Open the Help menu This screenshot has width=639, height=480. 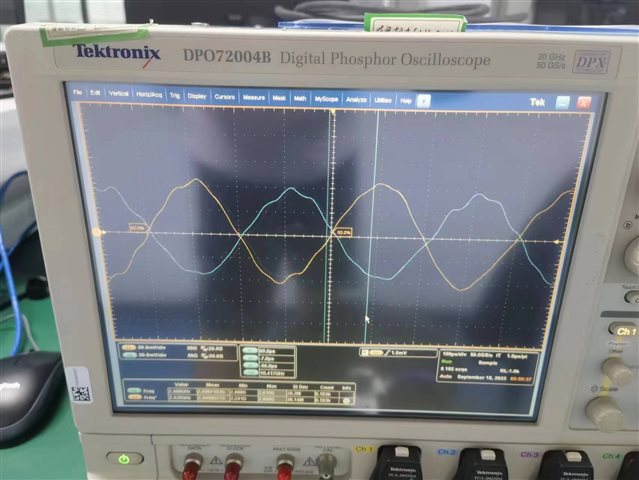(x=405, y=101)
